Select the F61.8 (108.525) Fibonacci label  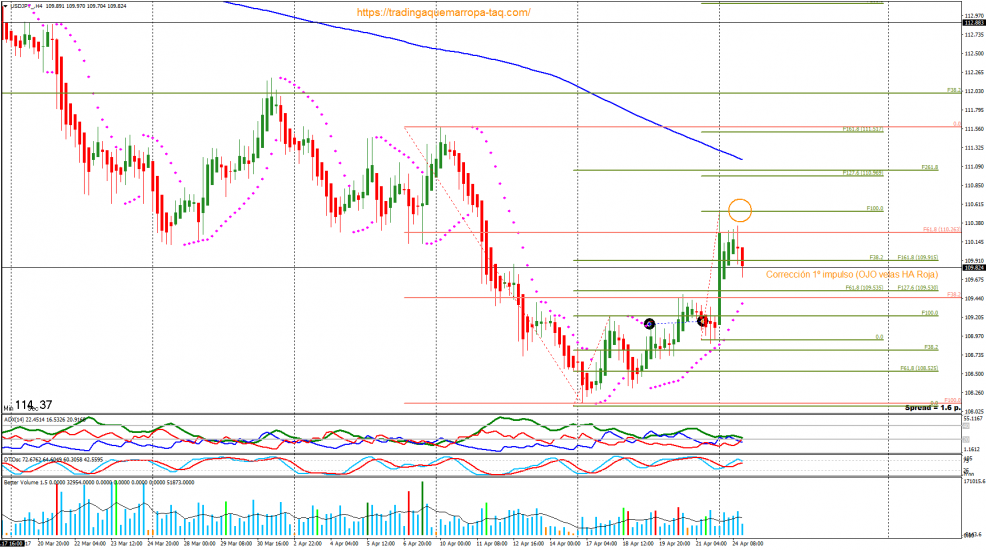[917, 368]
